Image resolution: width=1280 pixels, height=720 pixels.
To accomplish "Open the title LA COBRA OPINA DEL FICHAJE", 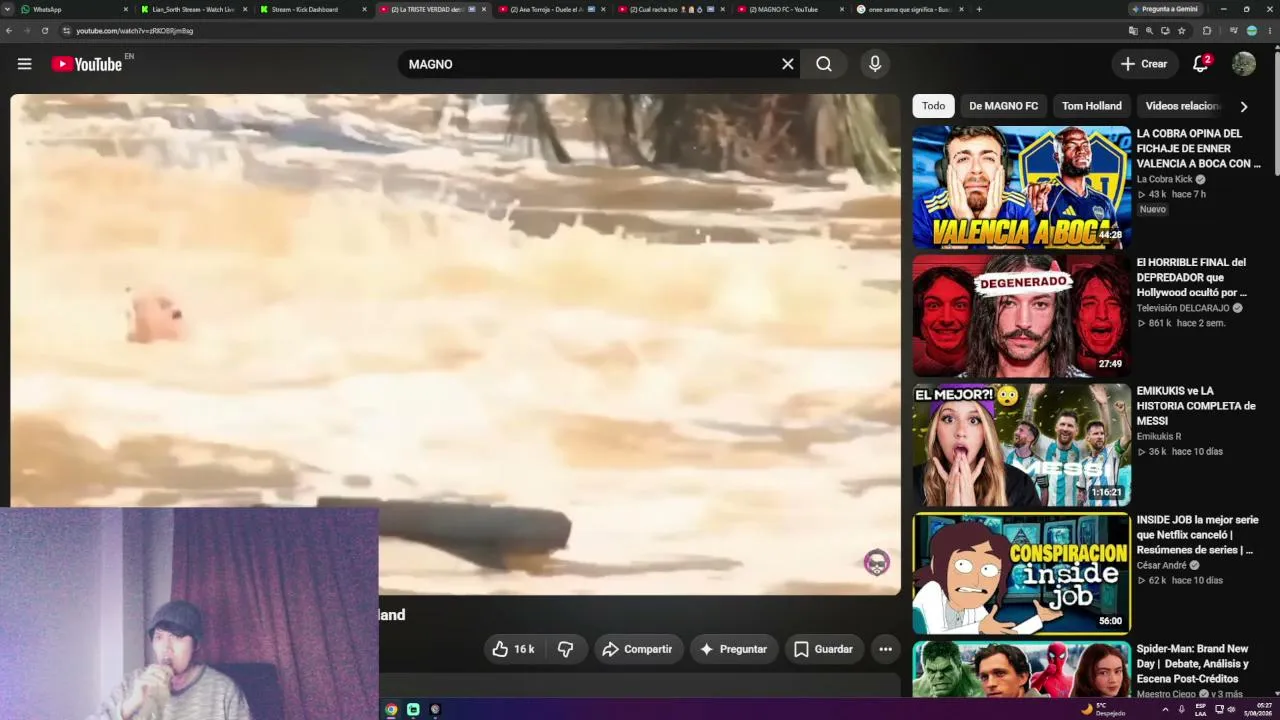I will [x=1198, y=148].
